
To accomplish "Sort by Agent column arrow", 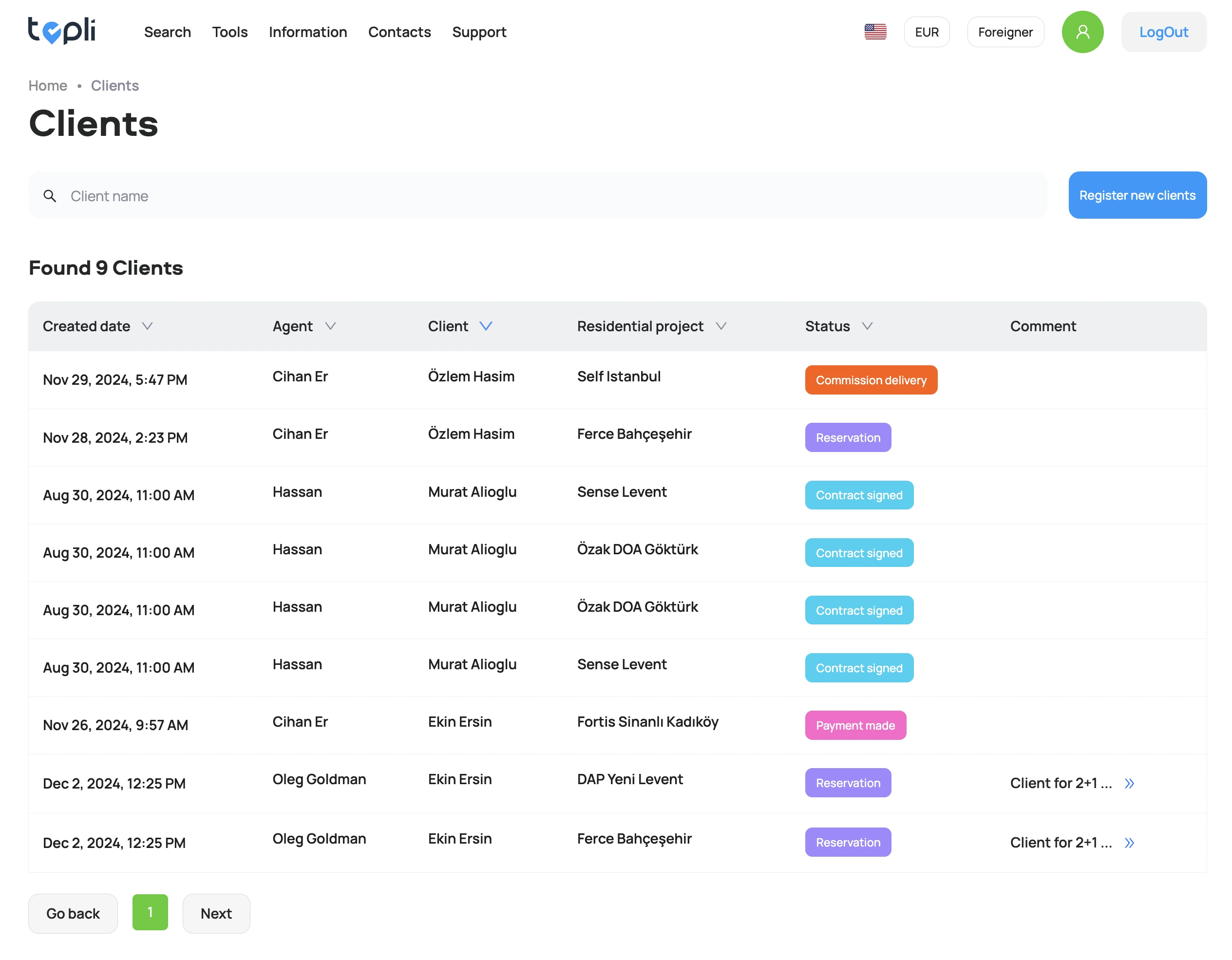I will [x=331, y=326].
